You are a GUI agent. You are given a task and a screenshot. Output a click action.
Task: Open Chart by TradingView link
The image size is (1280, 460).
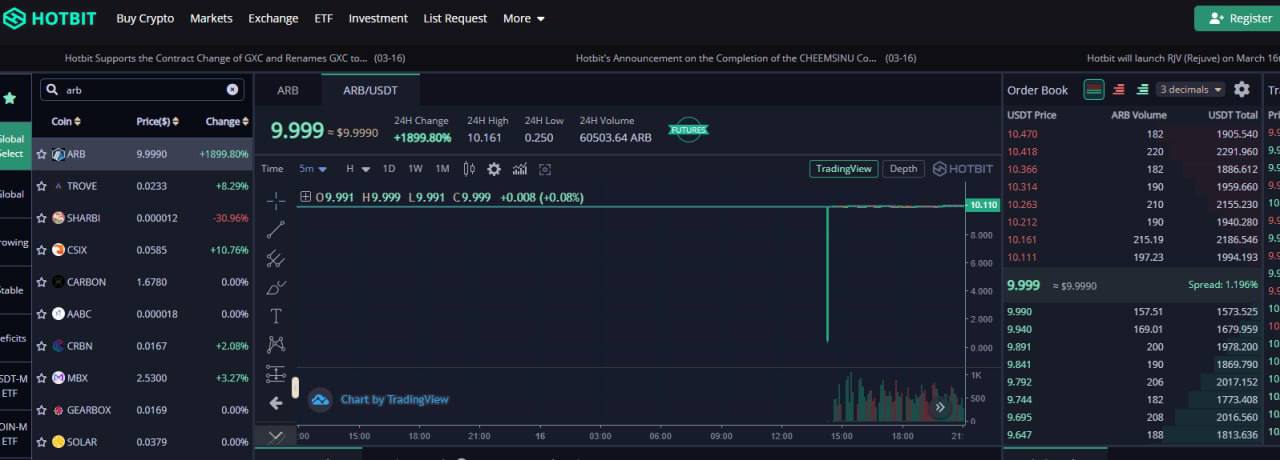tap(394, 400)
